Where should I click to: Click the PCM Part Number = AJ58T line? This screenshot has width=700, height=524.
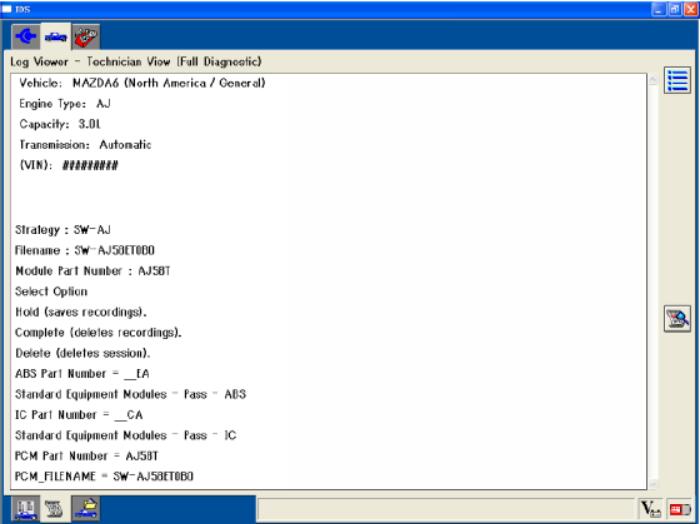pyautogui.click(x=87, y=456)
